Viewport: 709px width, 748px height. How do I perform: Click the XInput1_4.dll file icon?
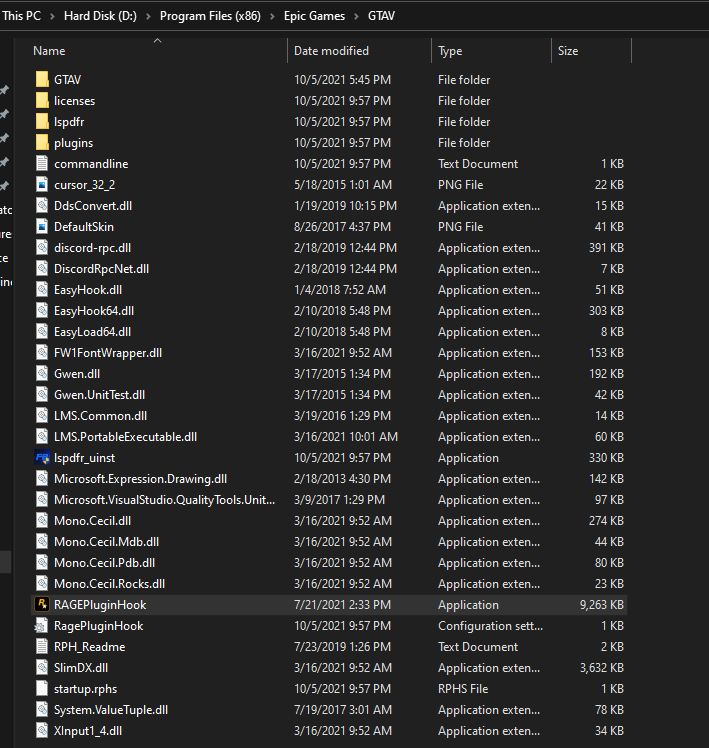[x=42, y=731]
